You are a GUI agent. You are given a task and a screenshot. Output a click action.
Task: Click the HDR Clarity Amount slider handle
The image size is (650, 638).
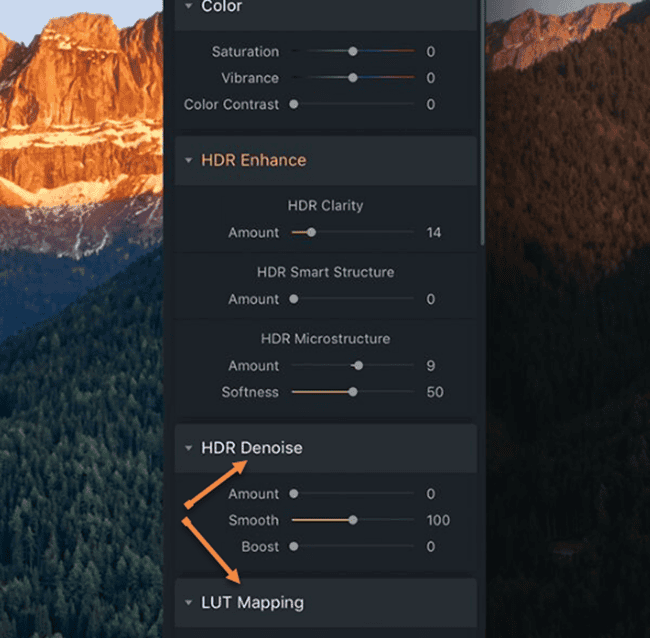pyautogui.click(x=311, y=232)
